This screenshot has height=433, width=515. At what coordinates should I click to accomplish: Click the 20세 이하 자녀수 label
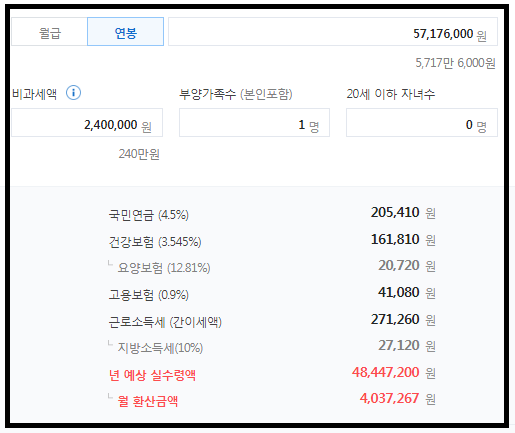pos(391,94)
